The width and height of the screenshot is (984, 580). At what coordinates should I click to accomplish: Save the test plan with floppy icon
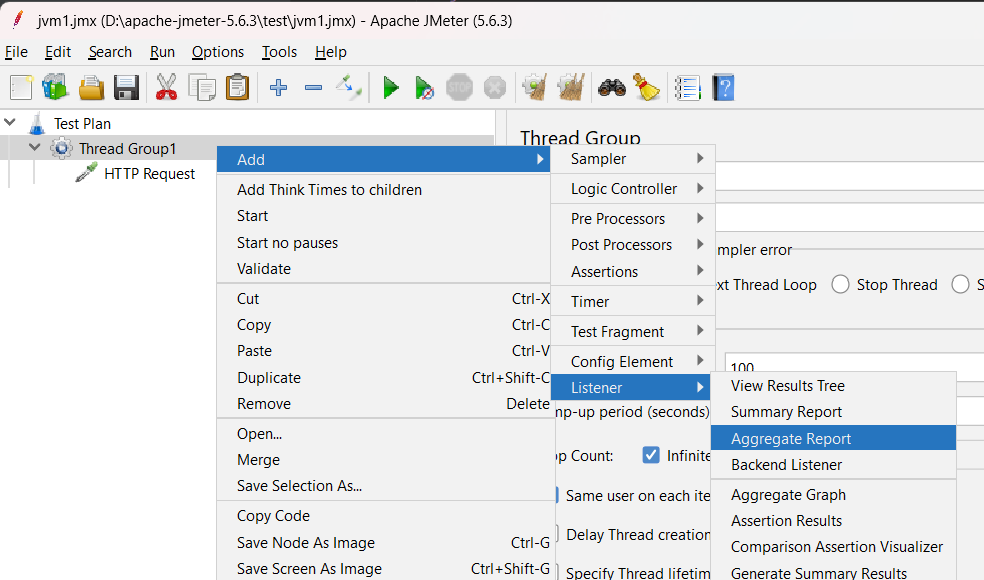[x=126, y=88]
